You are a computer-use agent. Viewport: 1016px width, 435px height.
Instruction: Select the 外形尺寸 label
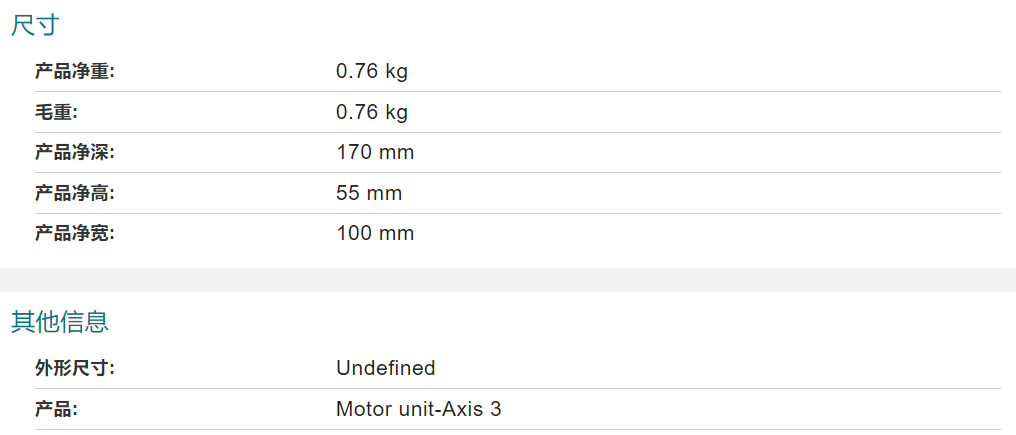pyautogui.click(x=75, y=369)
